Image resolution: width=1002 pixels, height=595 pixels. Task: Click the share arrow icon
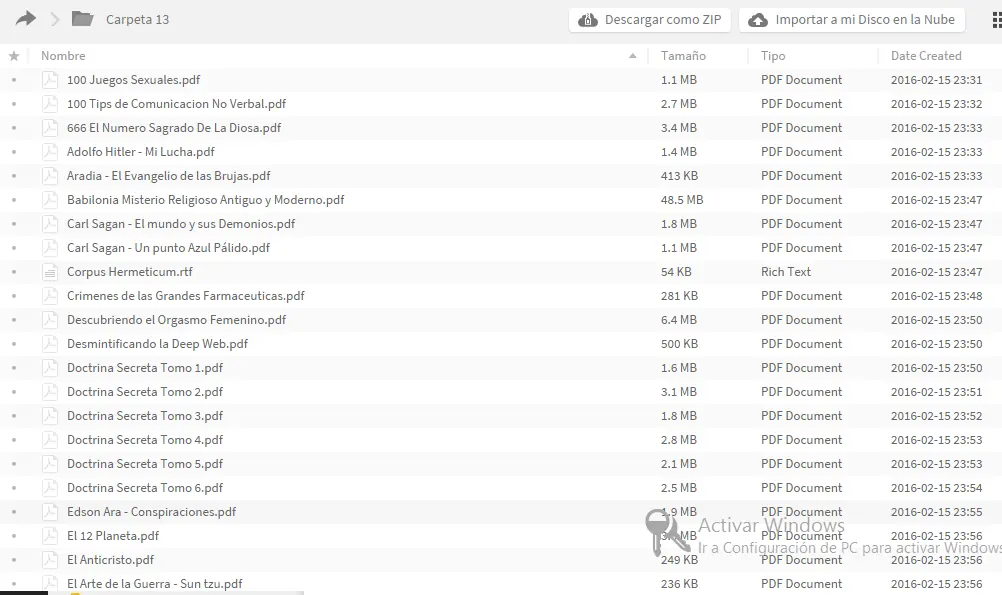26,19
